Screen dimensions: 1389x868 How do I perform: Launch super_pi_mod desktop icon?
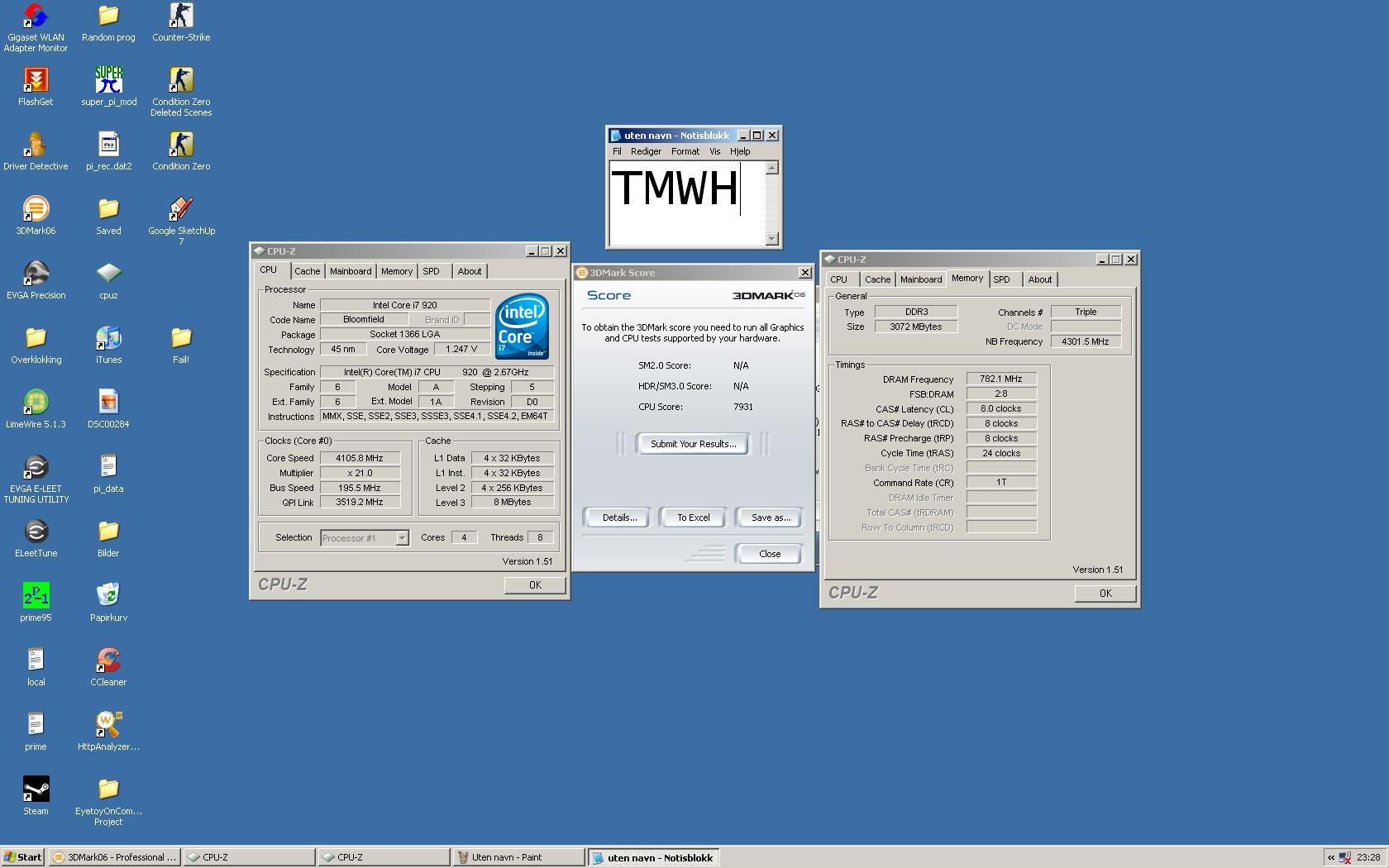(x=108, y=87)
